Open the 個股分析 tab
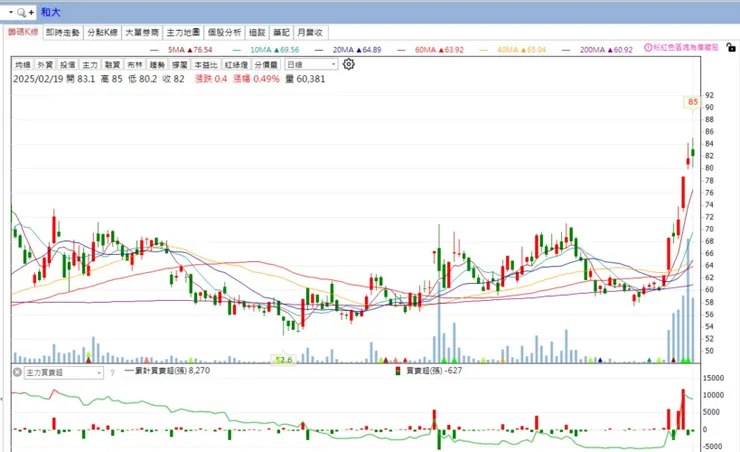The height and width of the screenshot is (452, 740). pos(225,33)
